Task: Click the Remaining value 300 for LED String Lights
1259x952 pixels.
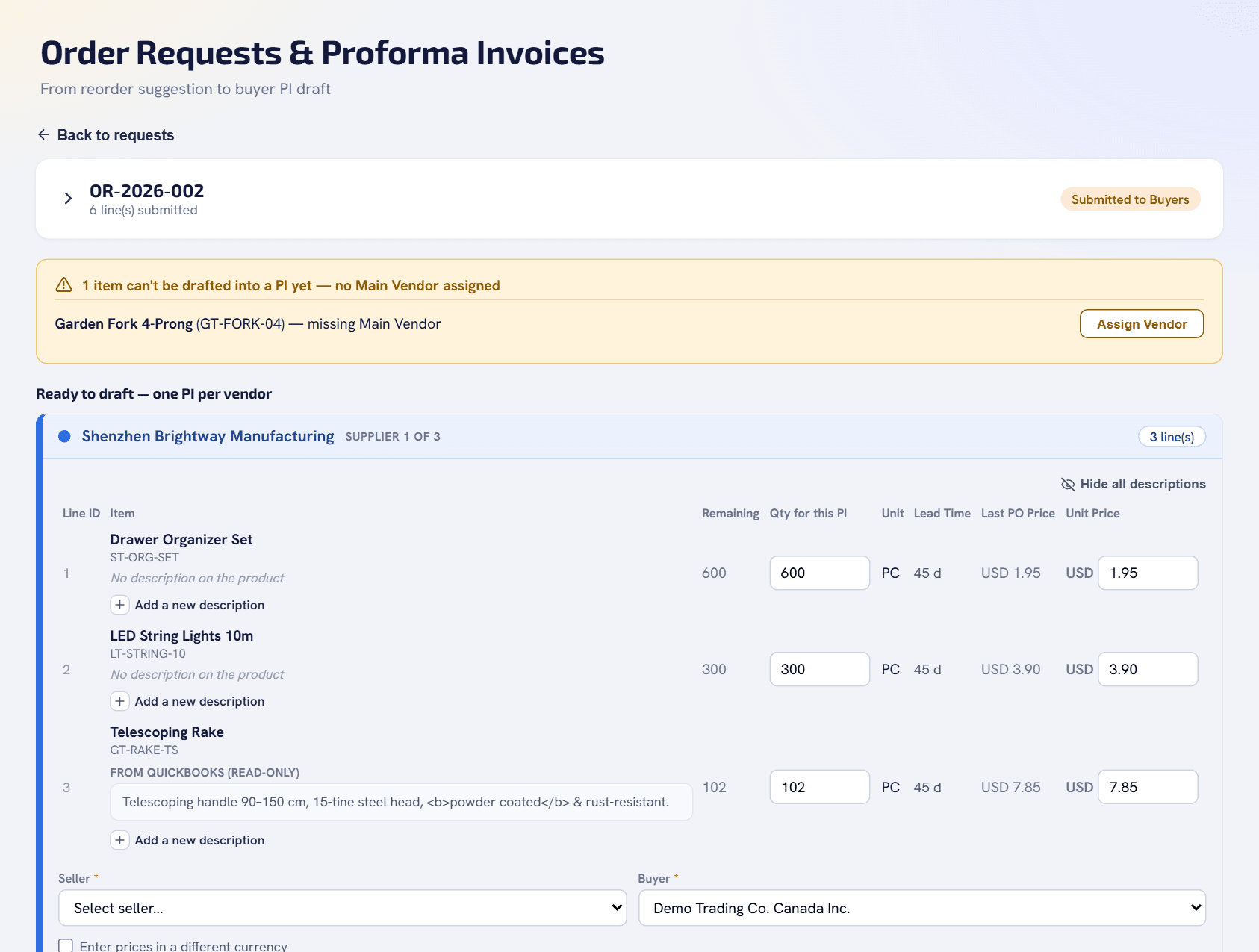Action: tap(714, 669)
